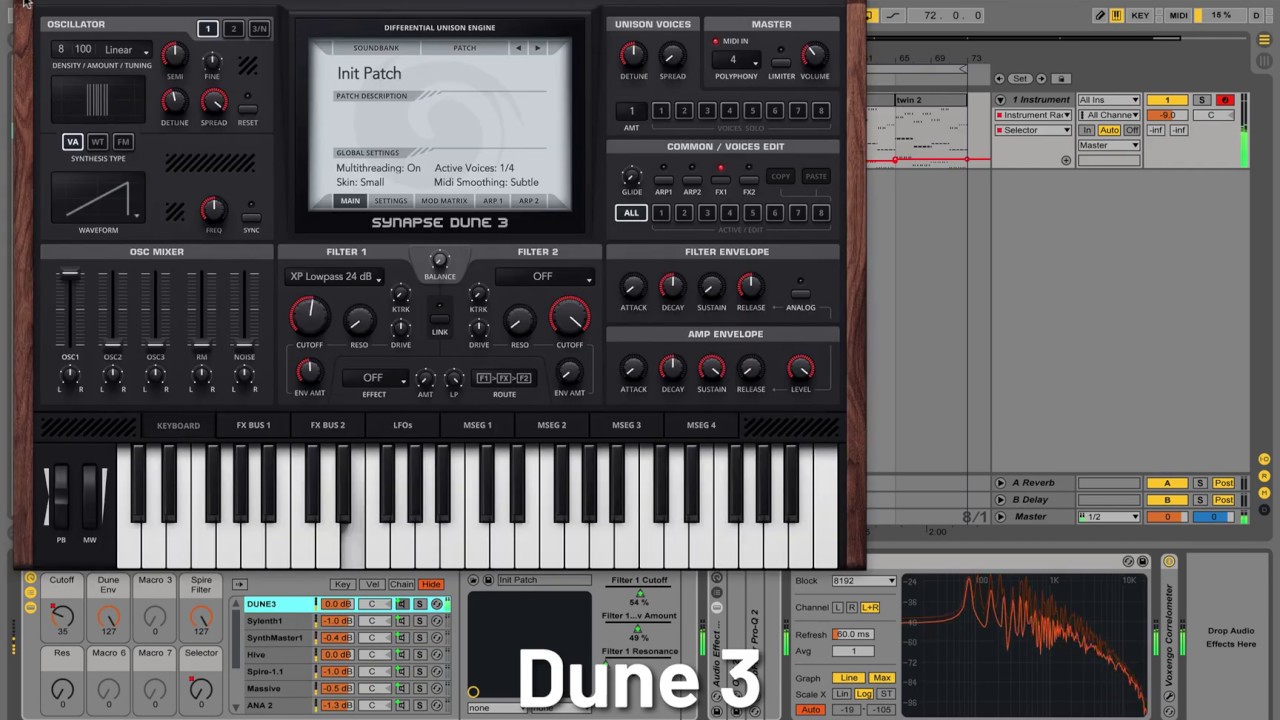
Task: Open Filter 2 OFF type dropdown
Action: 545,277
